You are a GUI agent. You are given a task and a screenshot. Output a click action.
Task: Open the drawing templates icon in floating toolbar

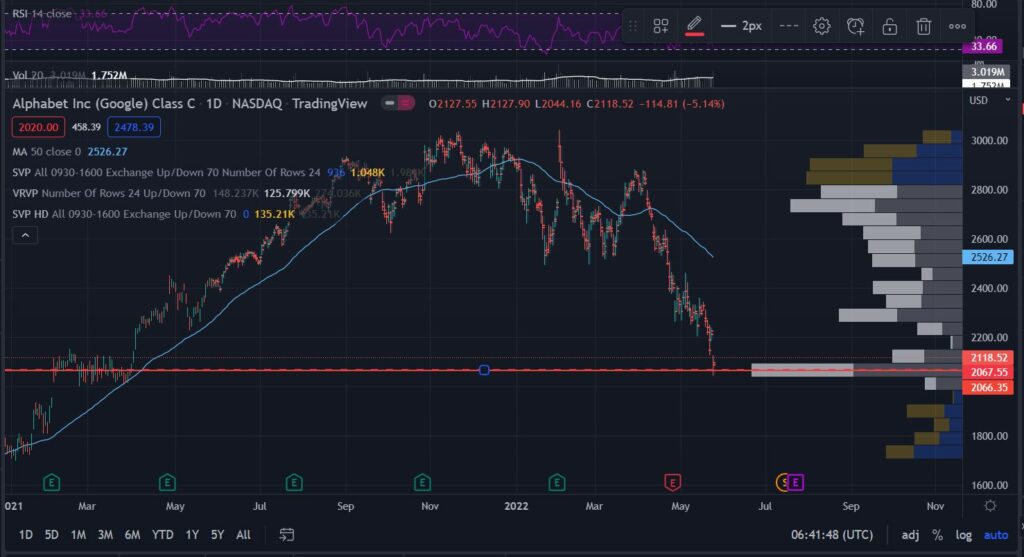click(660, 26)
